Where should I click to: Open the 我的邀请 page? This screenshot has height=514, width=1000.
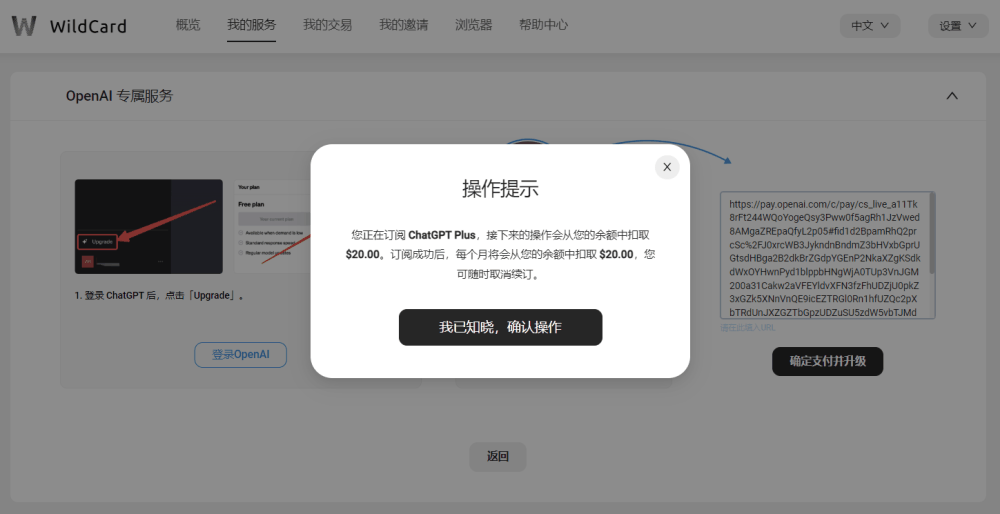[x=403, y=25]
